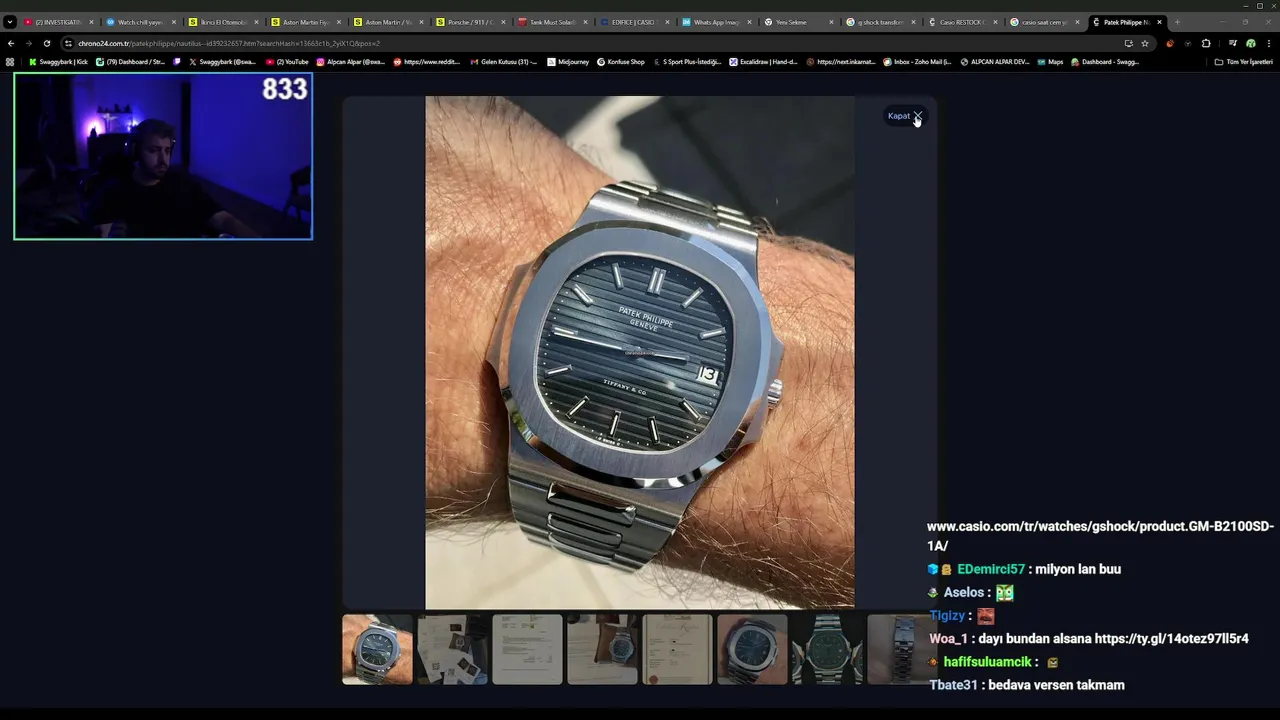Open the Inbox - Zoho Mail bookmark
This screenshot has width=1280, height=720.
click(917, 62)
